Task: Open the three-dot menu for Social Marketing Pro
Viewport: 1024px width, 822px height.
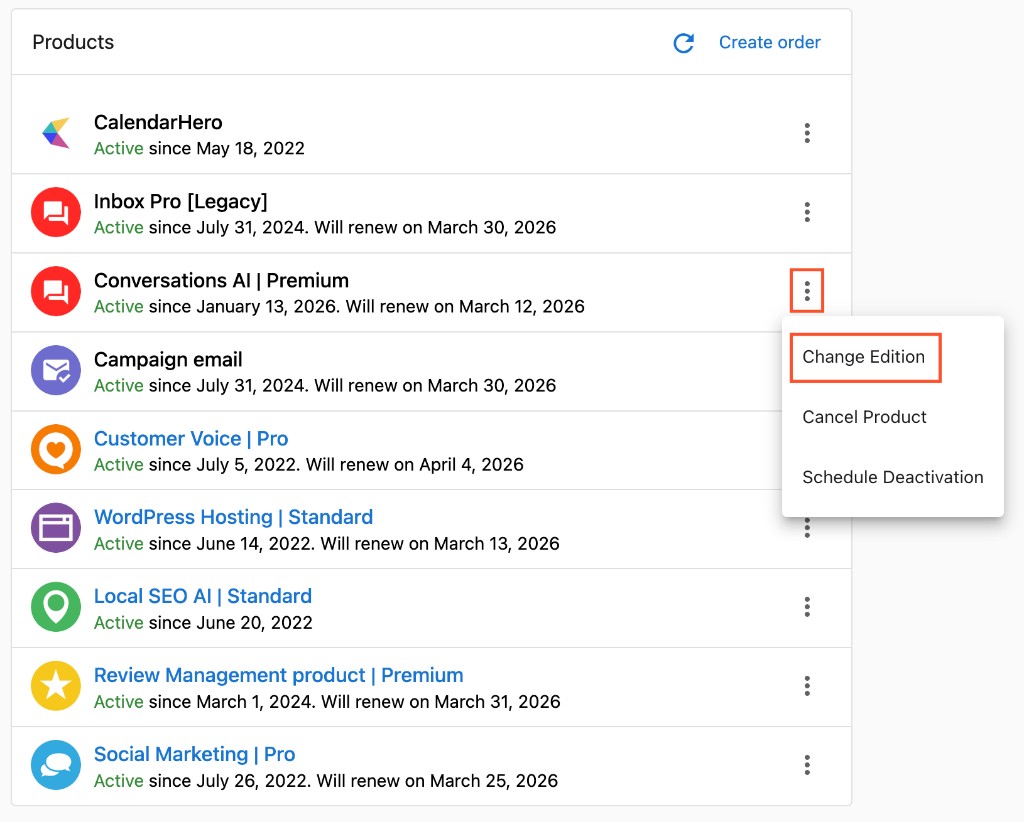Action: tap(807, 765)
